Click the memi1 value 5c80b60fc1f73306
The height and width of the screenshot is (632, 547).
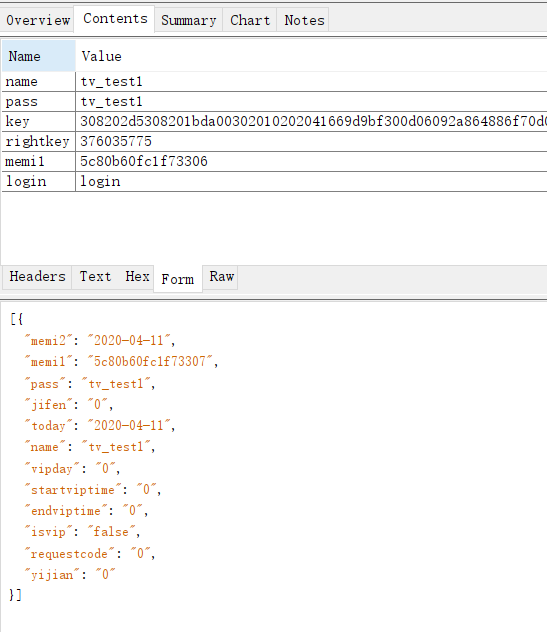pos(311,162)
